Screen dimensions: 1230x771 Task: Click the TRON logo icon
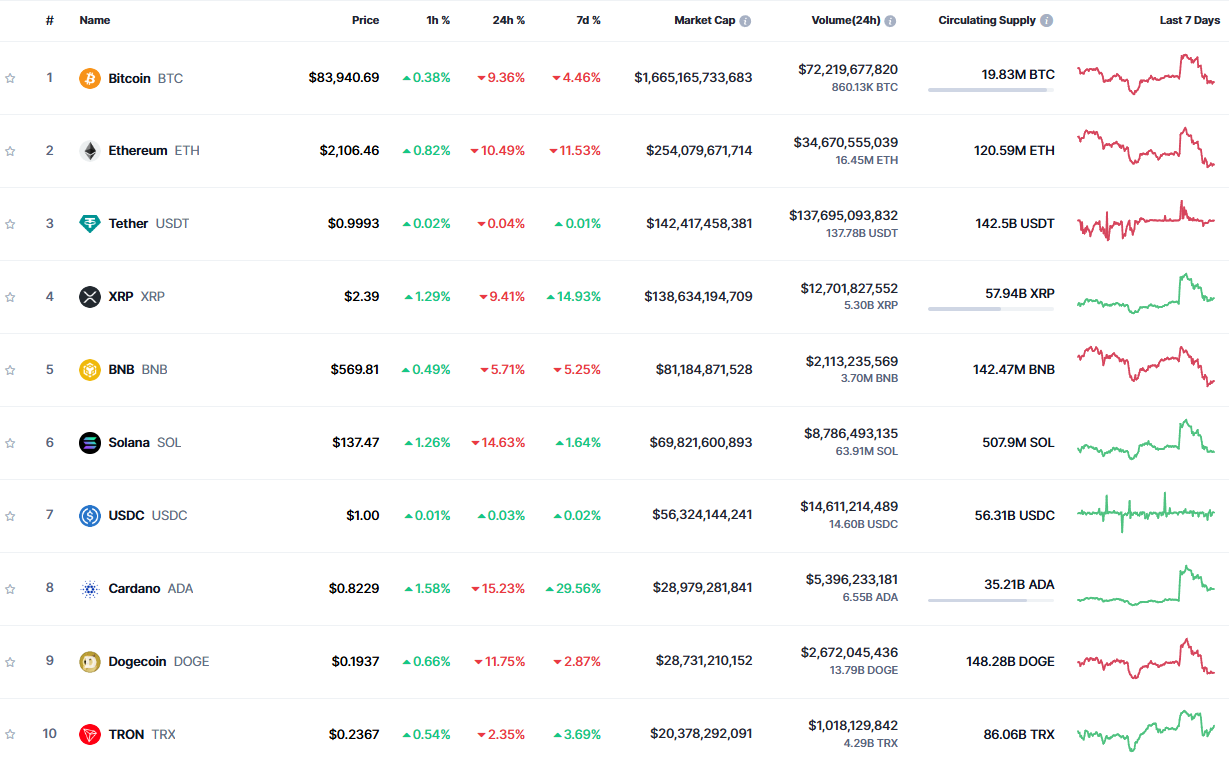click(x=90, y=735)
